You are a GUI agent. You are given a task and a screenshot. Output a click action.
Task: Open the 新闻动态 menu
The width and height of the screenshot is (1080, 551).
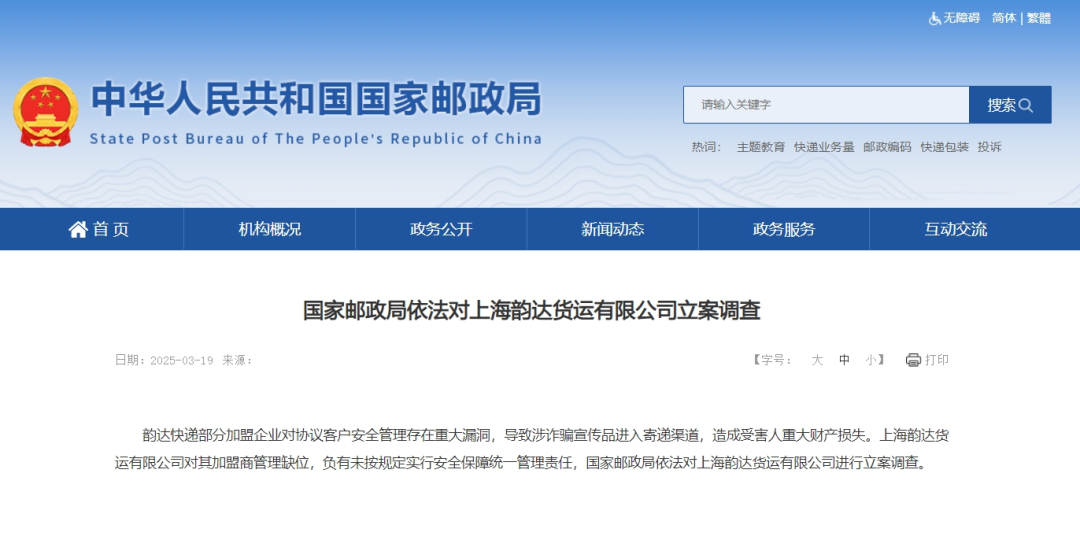click(x=612, y=229)
